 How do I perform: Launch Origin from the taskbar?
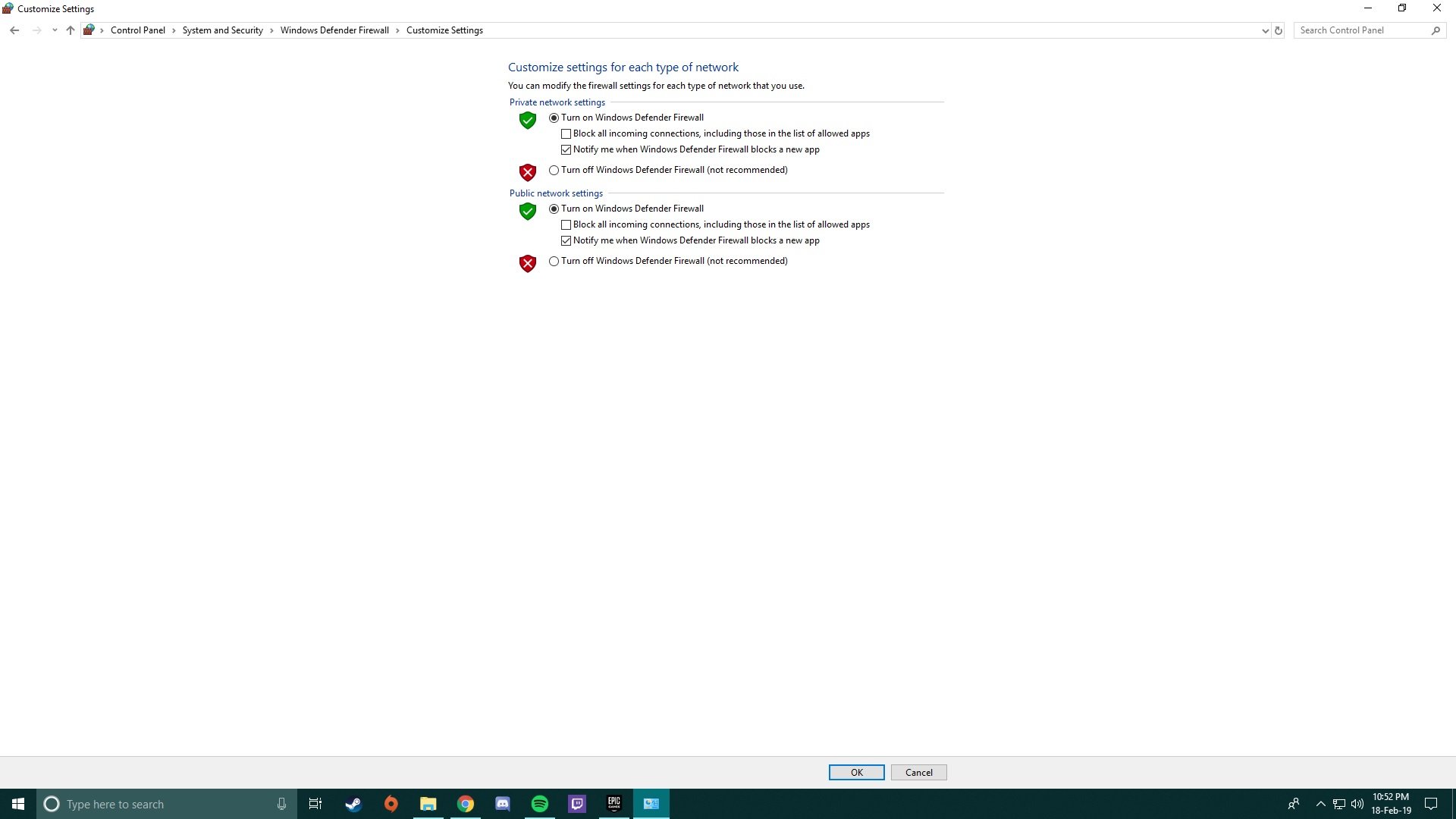coord(391,804)
